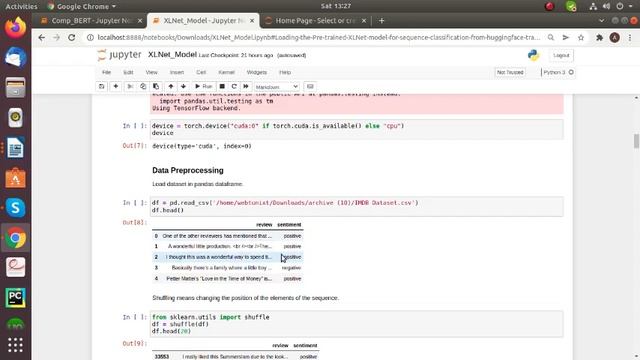Open the clock 'Sat 13:27' calendar
The height and width of the screenshot is (360, 640).
pyautogui.click(x=336, y=6)
